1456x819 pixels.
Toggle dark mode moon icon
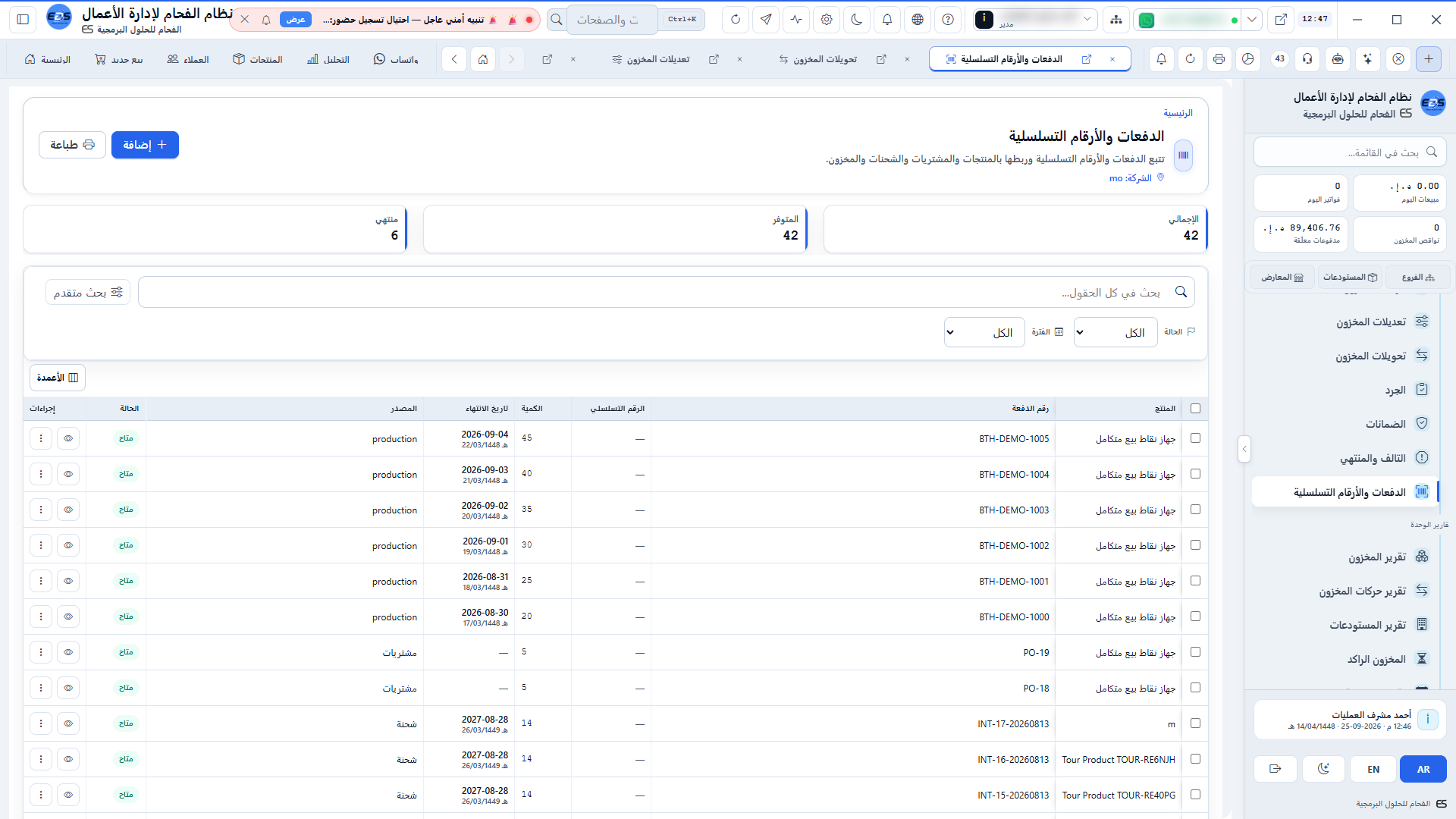857,20
